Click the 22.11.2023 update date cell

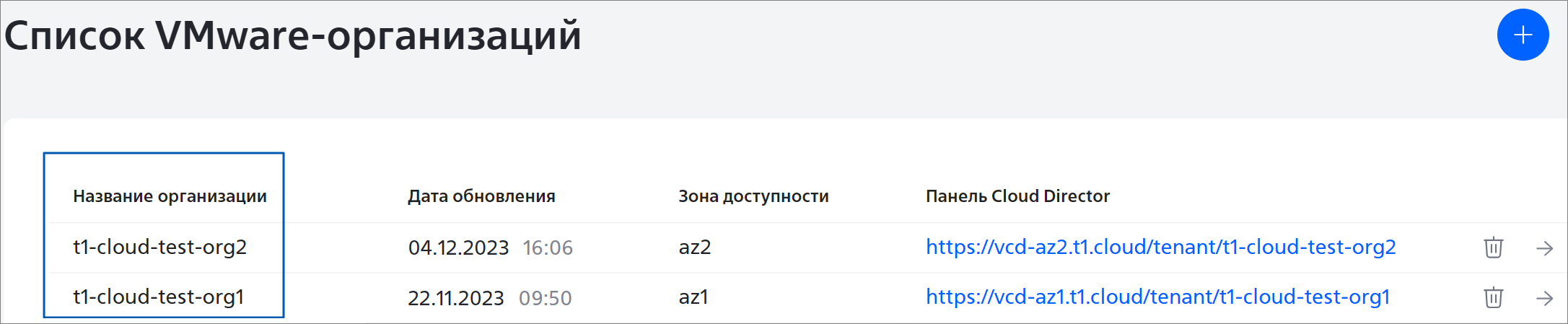pyautogui.click(x=455, y=298)
